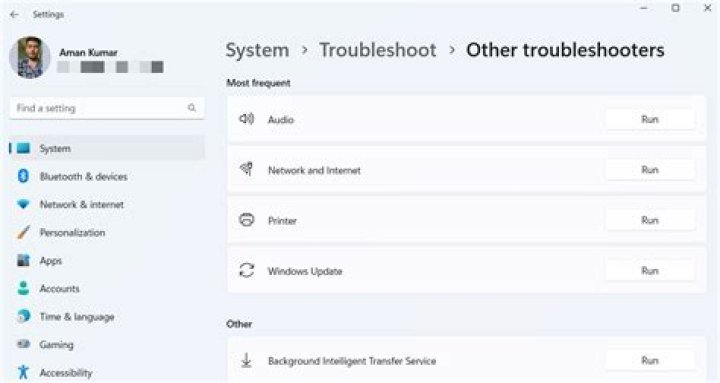Run Background Intelligent Transfer Service troubleshooter
The height and width of the screenshot is (383, 720).
click(650, 360)
